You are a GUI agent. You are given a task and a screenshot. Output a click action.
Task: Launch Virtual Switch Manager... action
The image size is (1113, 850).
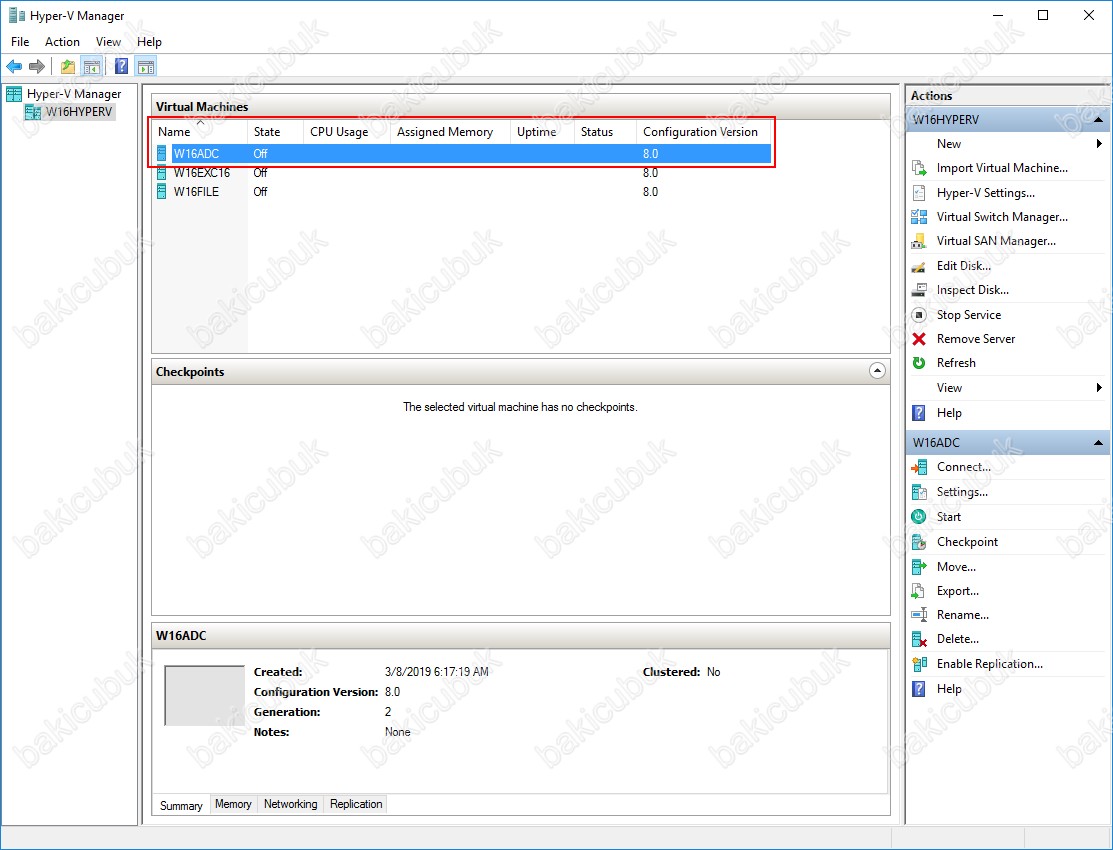(1002, 217)
